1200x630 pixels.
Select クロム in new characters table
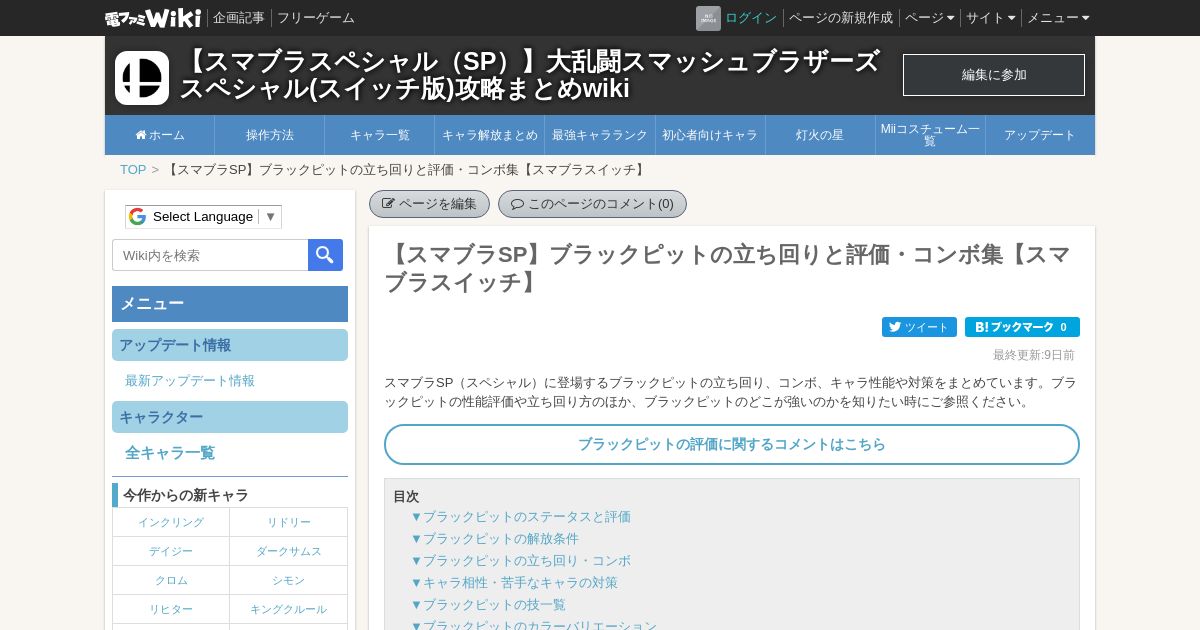[171, 580]
